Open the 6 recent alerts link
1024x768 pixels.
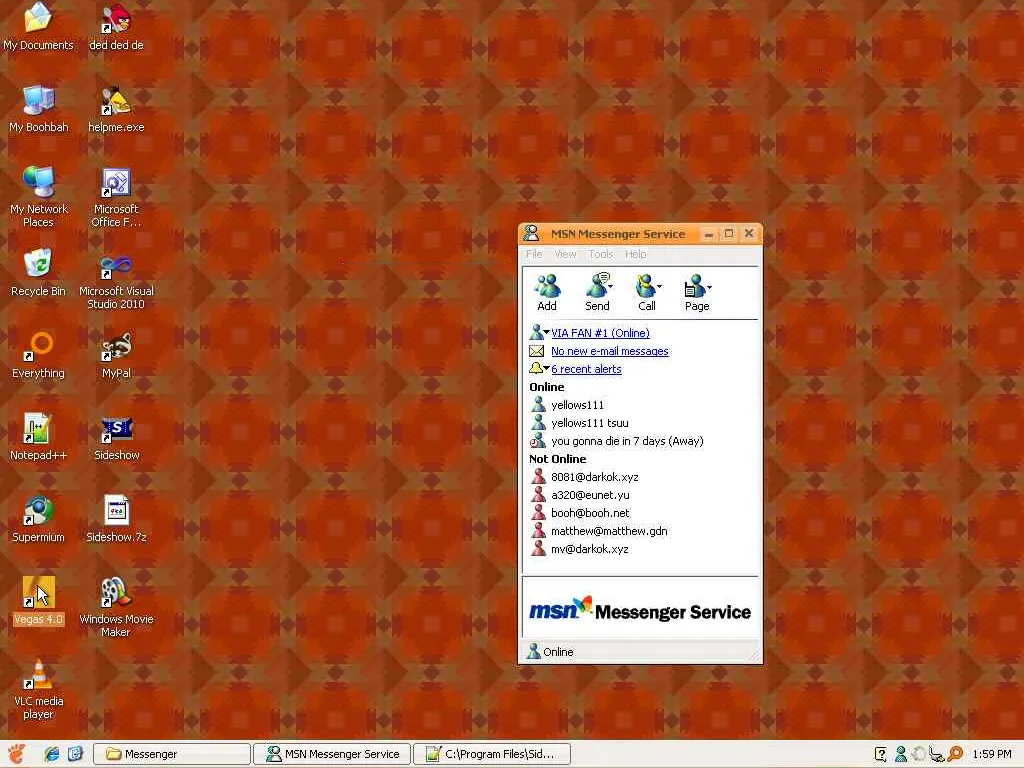(x=586, y=369)
